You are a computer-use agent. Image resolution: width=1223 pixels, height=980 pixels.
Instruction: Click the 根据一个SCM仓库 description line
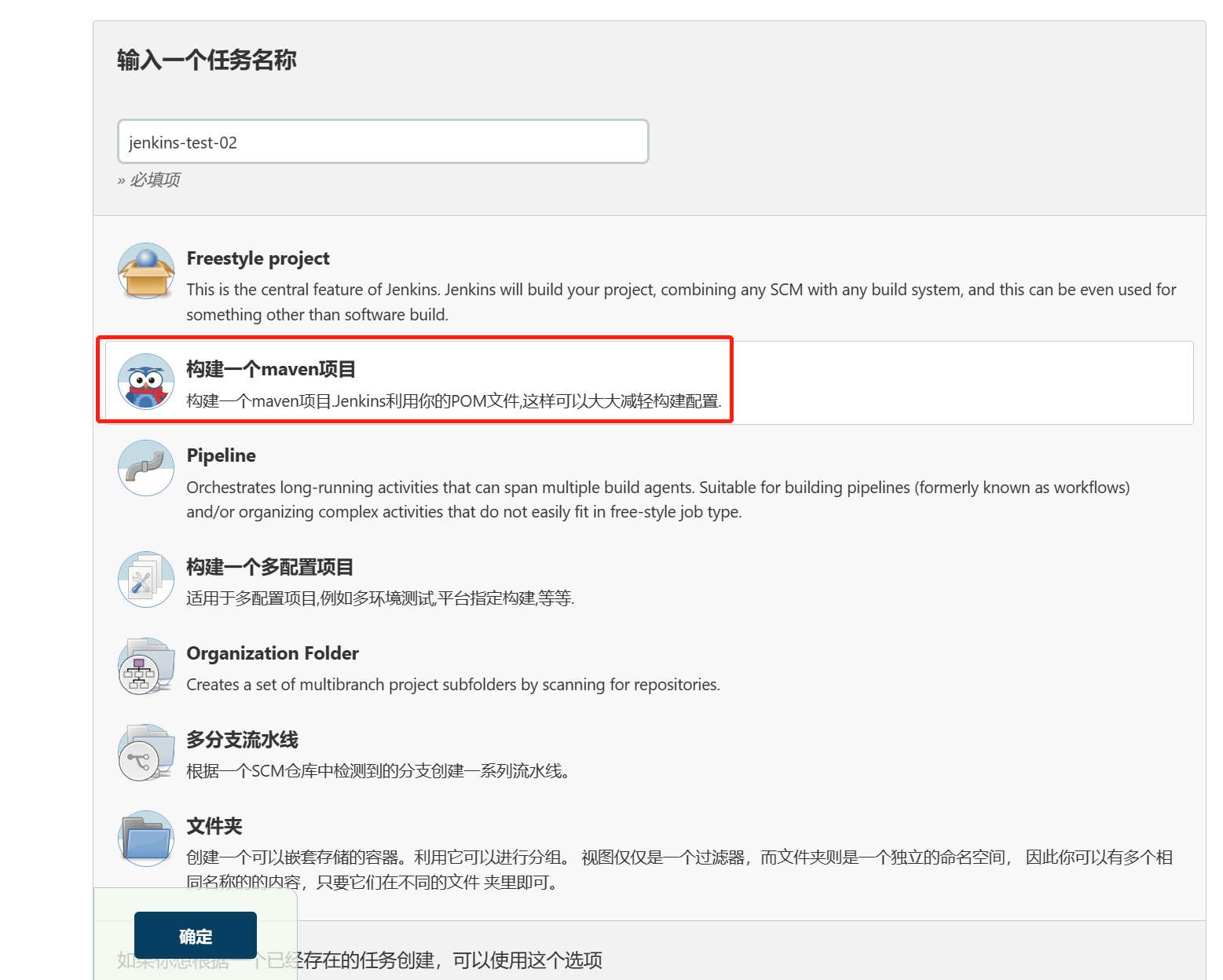click(377, 771)
